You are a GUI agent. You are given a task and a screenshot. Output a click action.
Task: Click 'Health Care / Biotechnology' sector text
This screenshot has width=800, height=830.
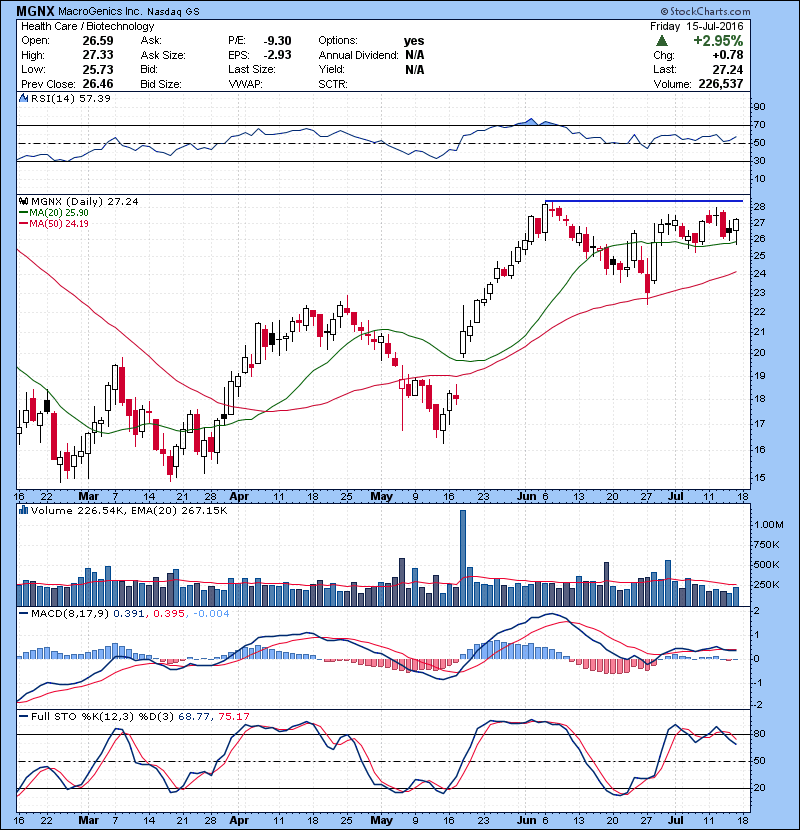pos(87,26)
